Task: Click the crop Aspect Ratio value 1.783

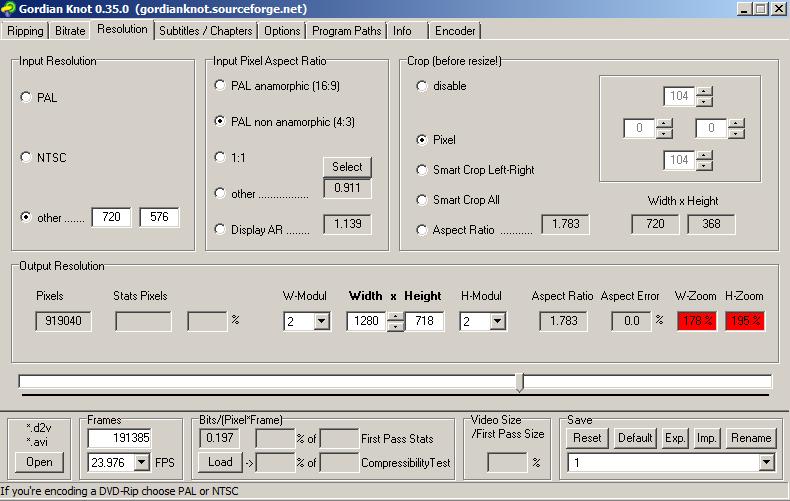Action: pyautogui.click(x=565, y=224)
